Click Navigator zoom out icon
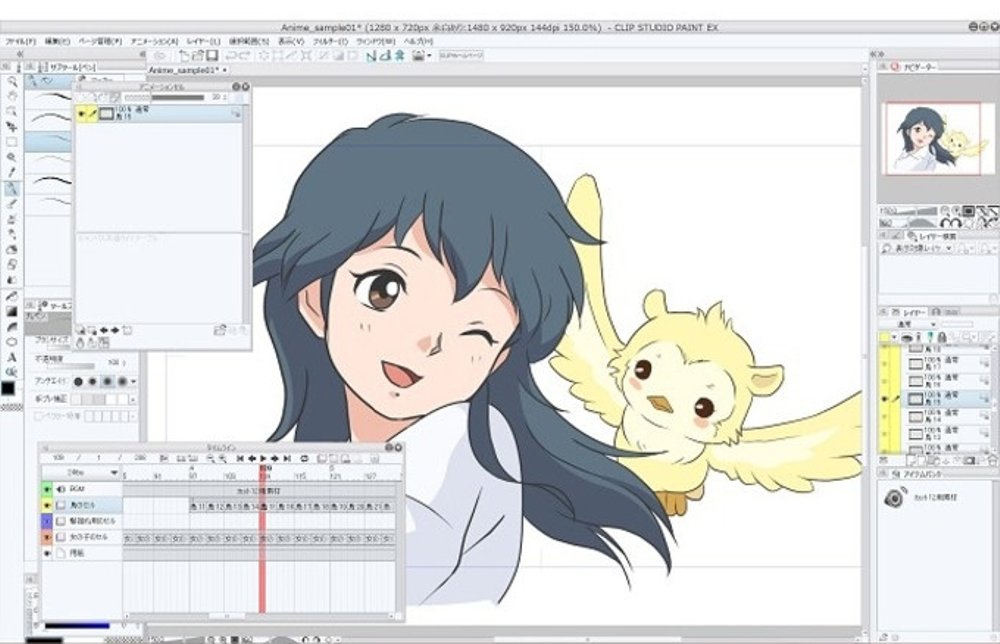 coord(945,210)
